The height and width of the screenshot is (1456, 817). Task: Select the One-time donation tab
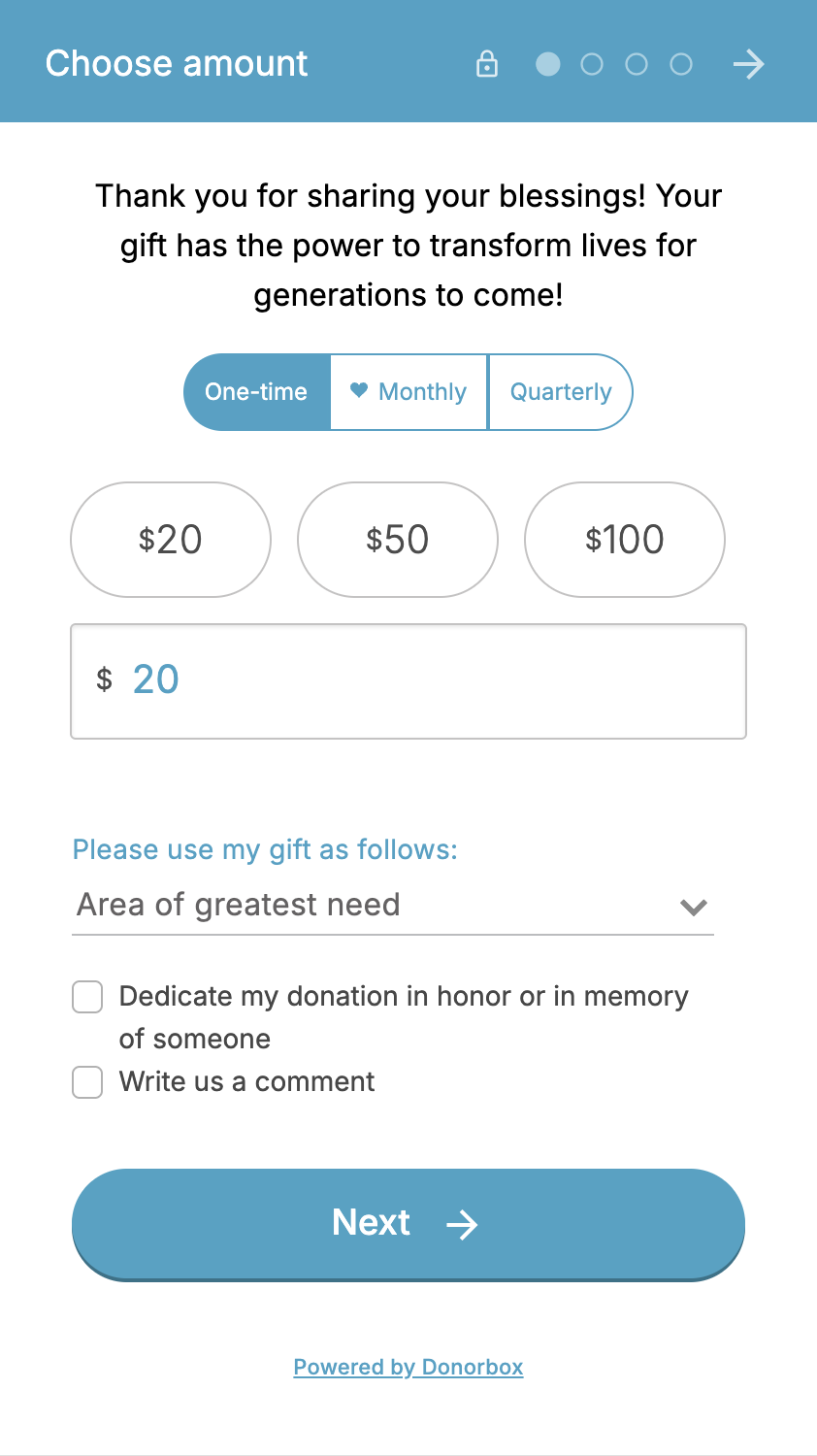tap(257, 392)
